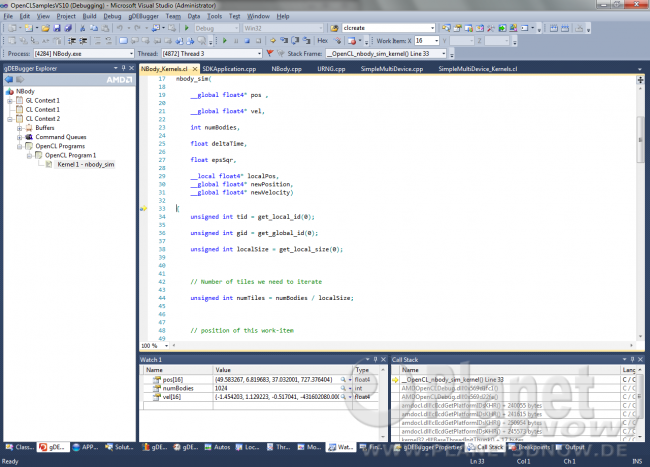Viewport: 650px width, 467px height.
Task: Pin the gDEBugger Explorer panel
Action: tap(123, 68)
